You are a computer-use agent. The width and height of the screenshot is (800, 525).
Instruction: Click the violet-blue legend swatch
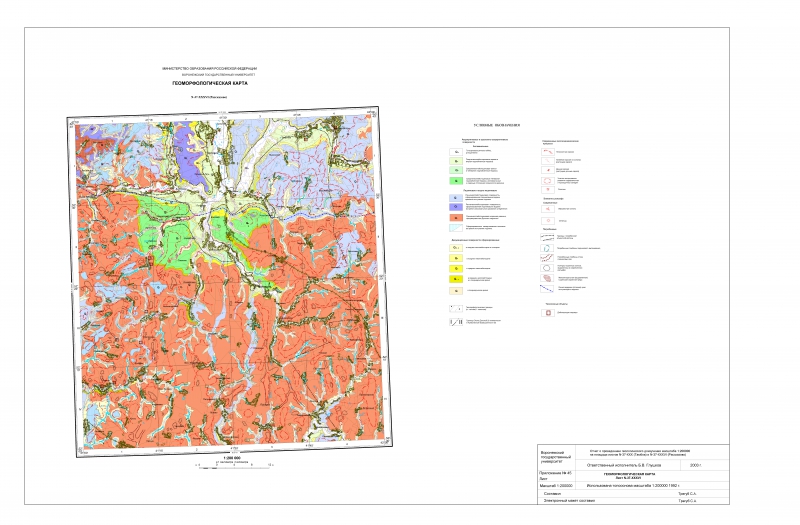pos(456,207)
